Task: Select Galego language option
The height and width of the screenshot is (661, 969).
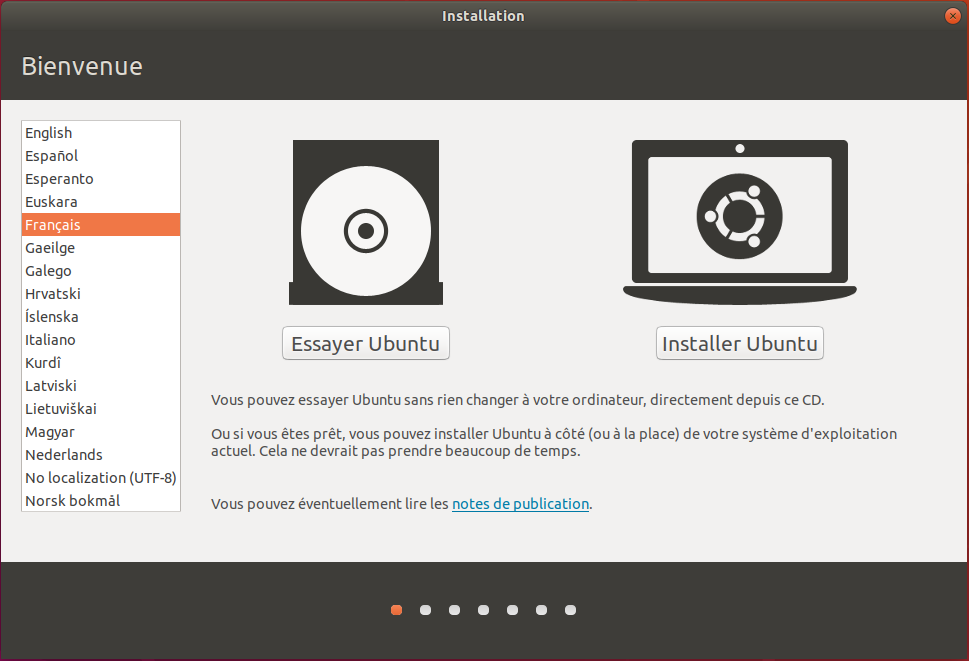Action: click(x=48, y=271)
